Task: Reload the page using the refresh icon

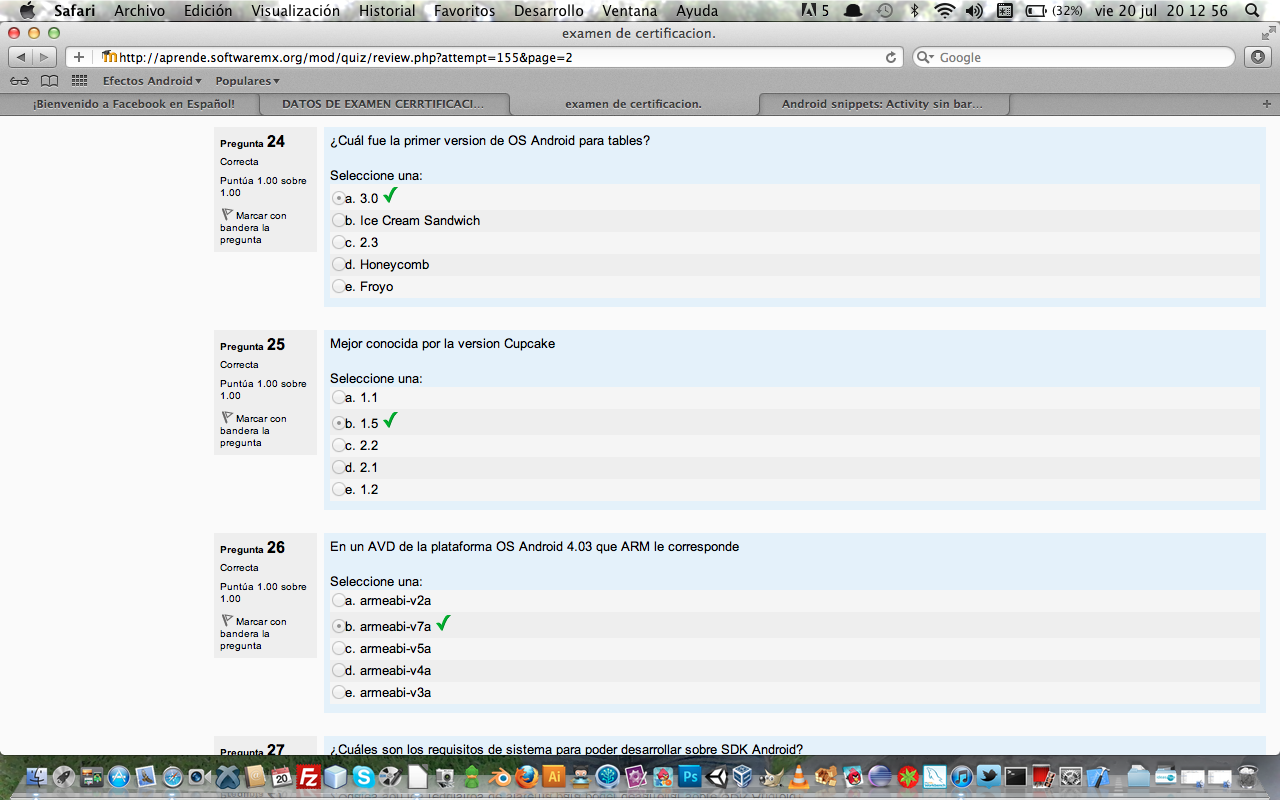Action: 891,57
